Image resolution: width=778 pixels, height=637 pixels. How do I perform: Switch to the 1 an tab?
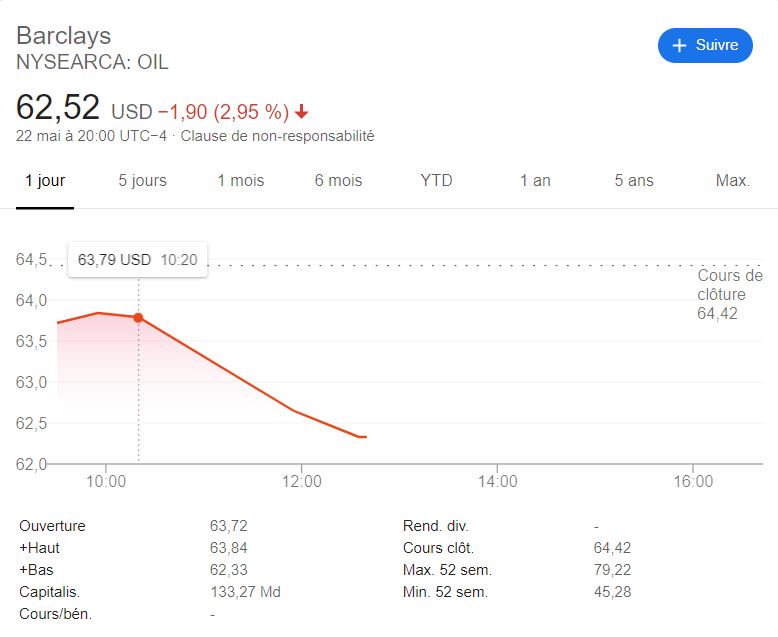(x=535, y=181)
